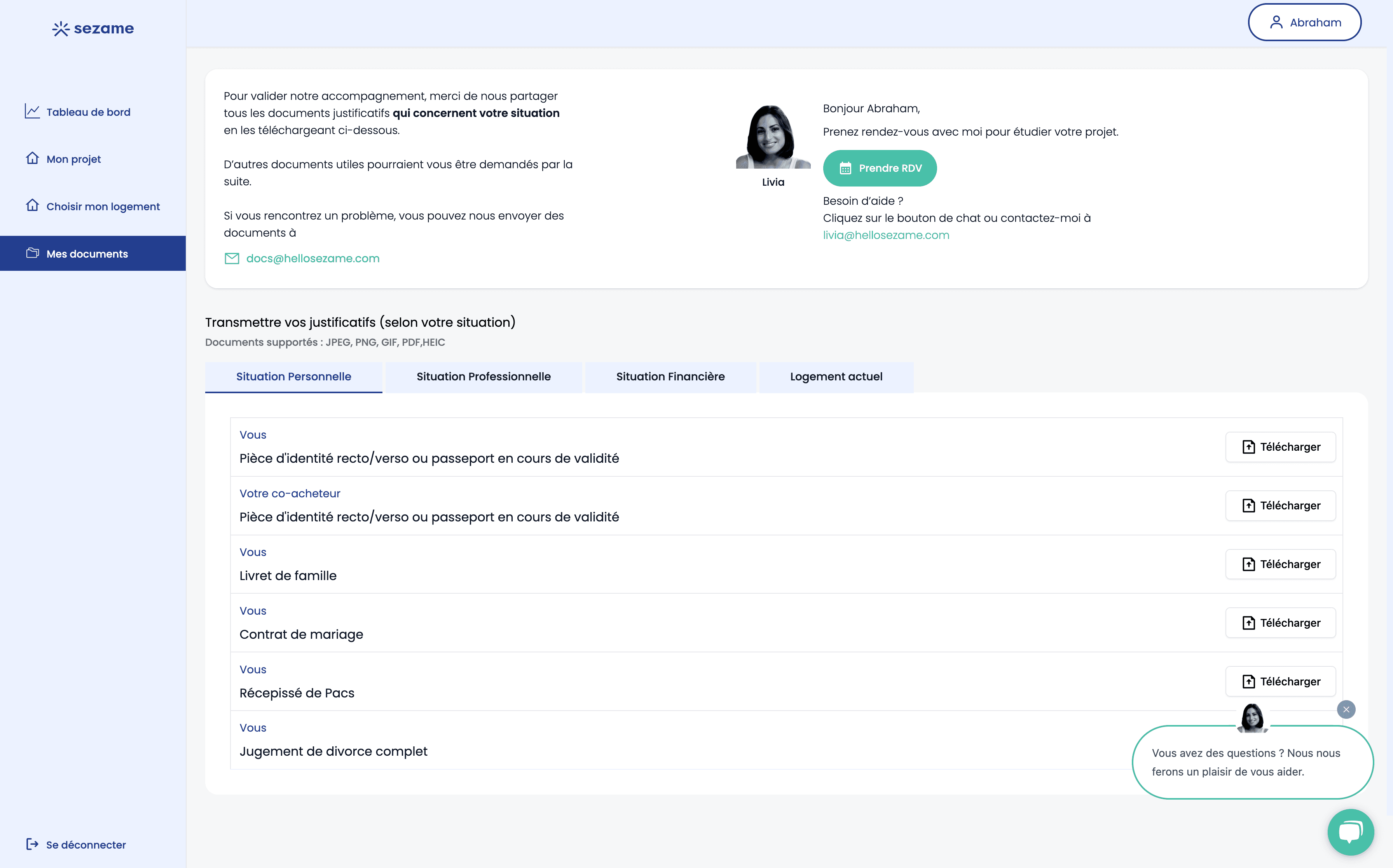Click Télécharger for Contrat de mariage
This screenshot has width=1393, height=868.
(x=1280, y=622)
